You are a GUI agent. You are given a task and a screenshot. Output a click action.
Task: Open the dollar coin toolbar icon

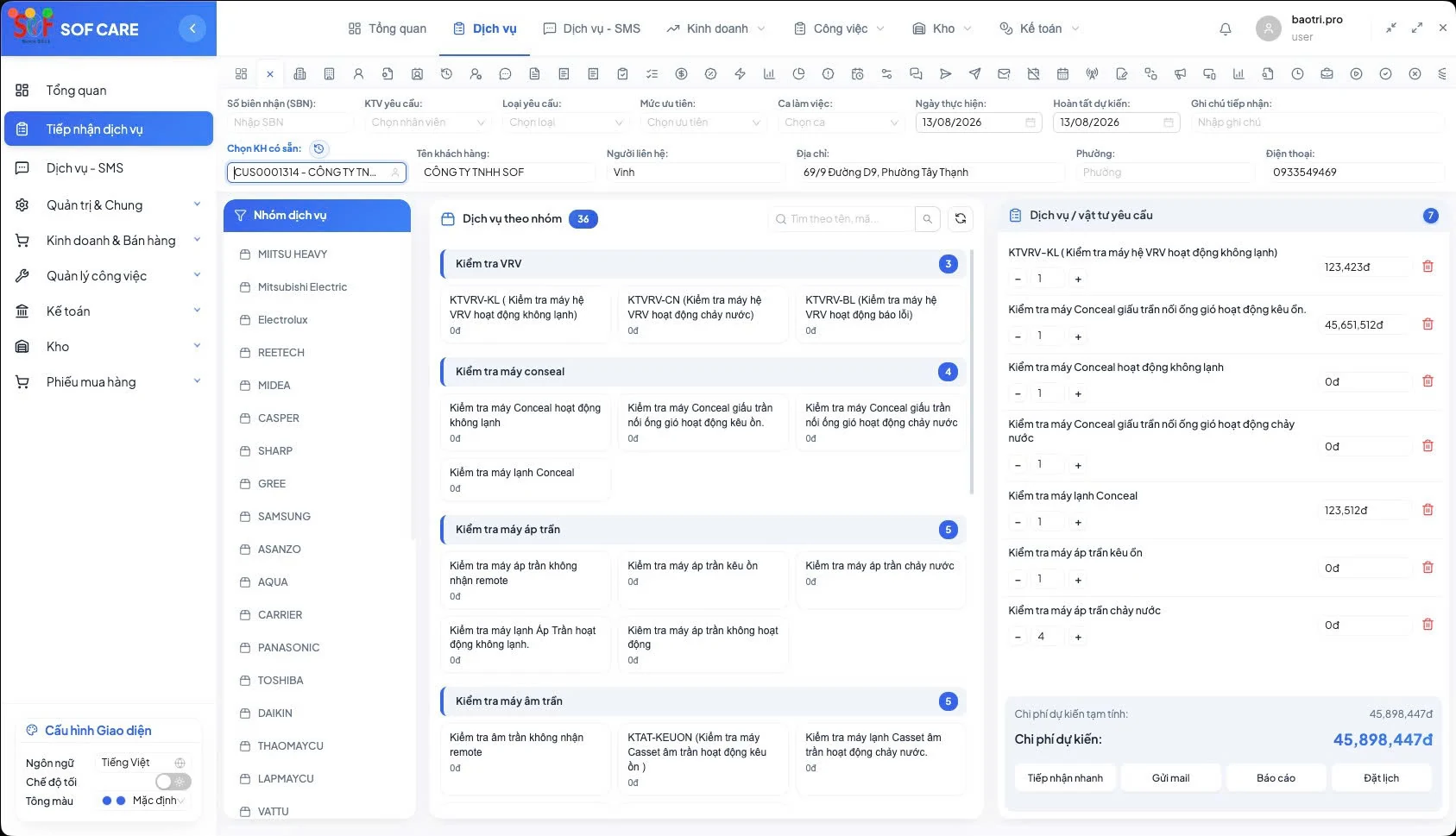tap(681, 74)
